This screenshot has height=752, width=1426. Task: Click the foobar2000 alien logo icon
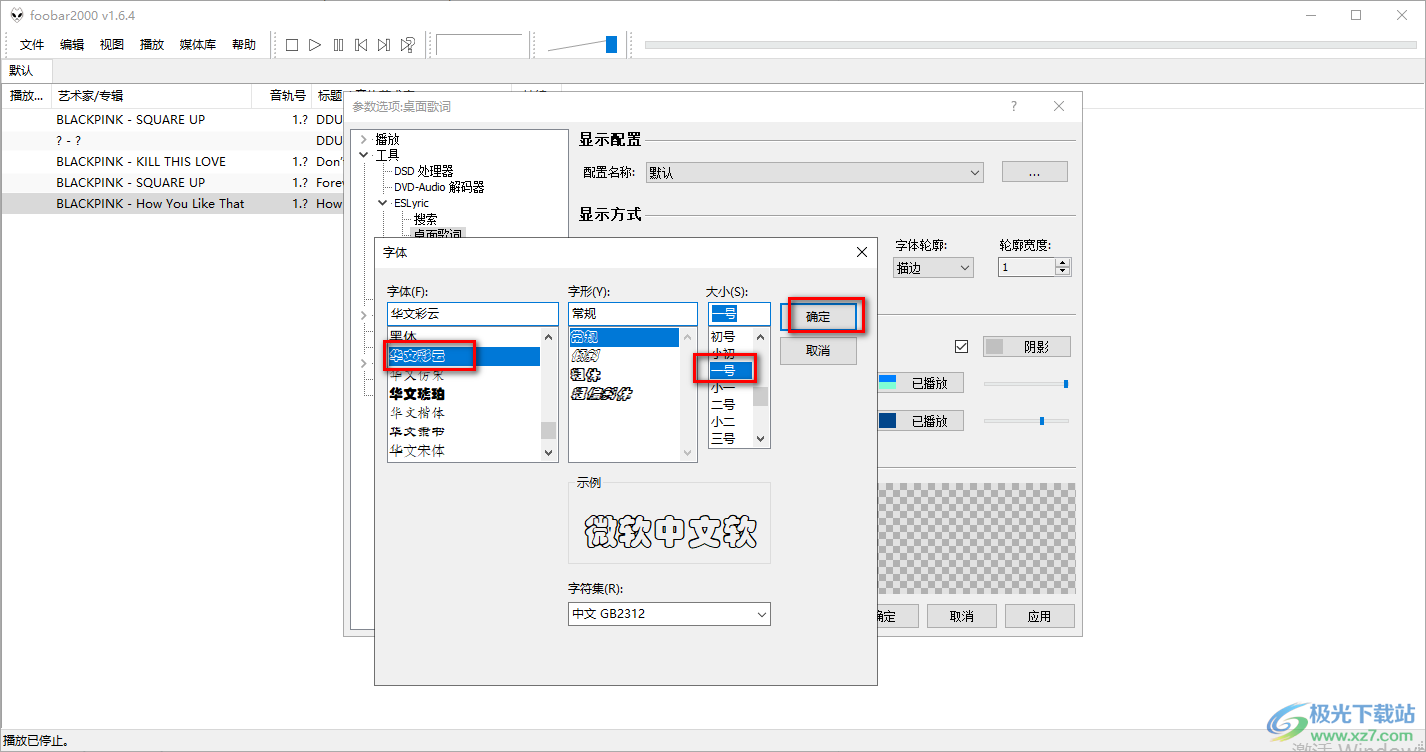pyautogui.click(x=16, y=15)
